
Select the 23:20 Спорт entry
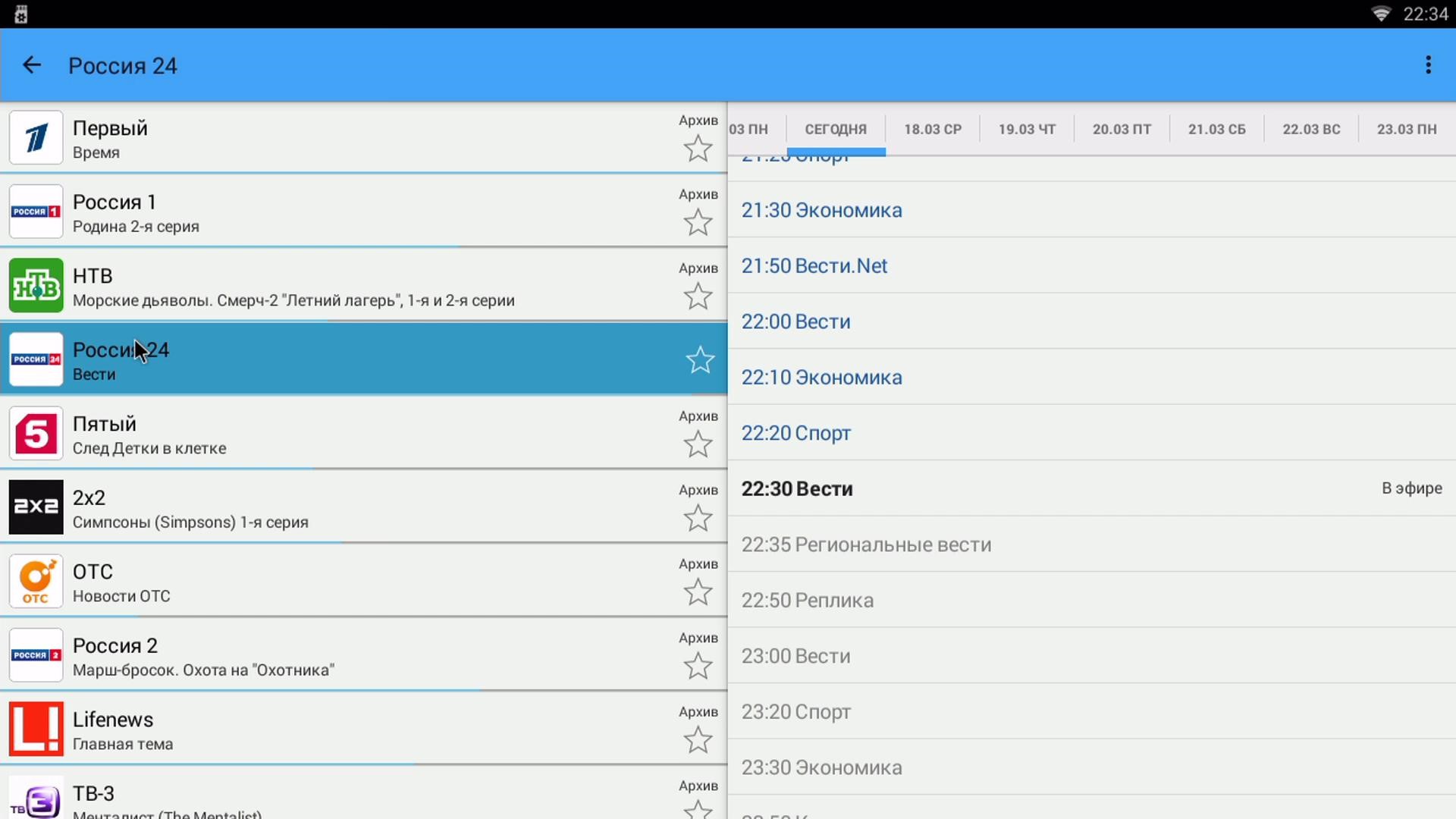1091,712
